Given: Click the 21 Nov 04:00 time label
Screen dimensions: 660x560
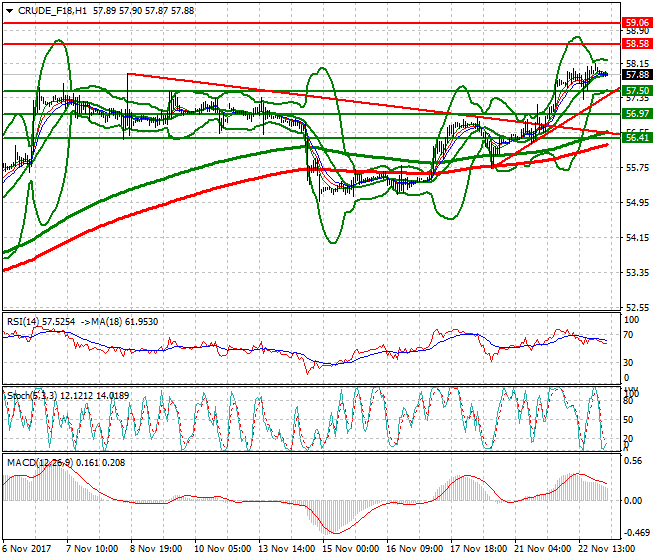Looking at the screenshot, I should [542, 549].
